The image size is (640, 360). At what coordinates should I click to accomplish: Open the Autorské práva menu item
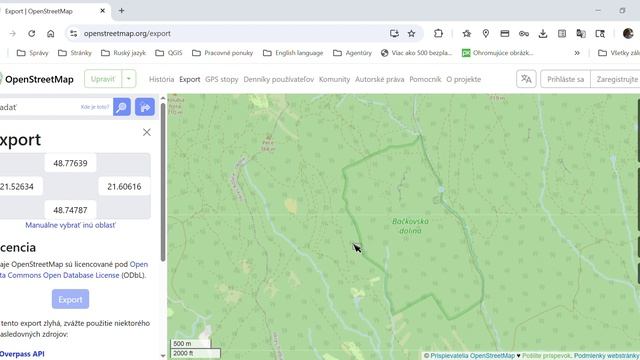tap(380, 79)
